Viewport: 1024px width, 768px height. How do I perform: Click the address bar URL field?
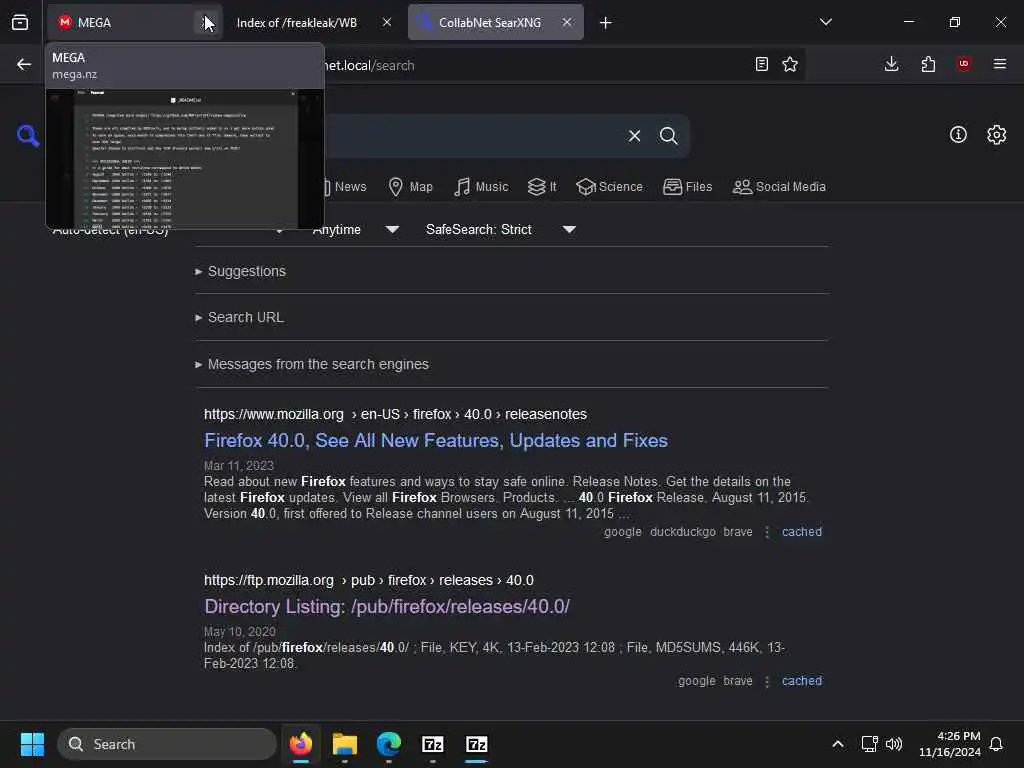coord(536,65)
